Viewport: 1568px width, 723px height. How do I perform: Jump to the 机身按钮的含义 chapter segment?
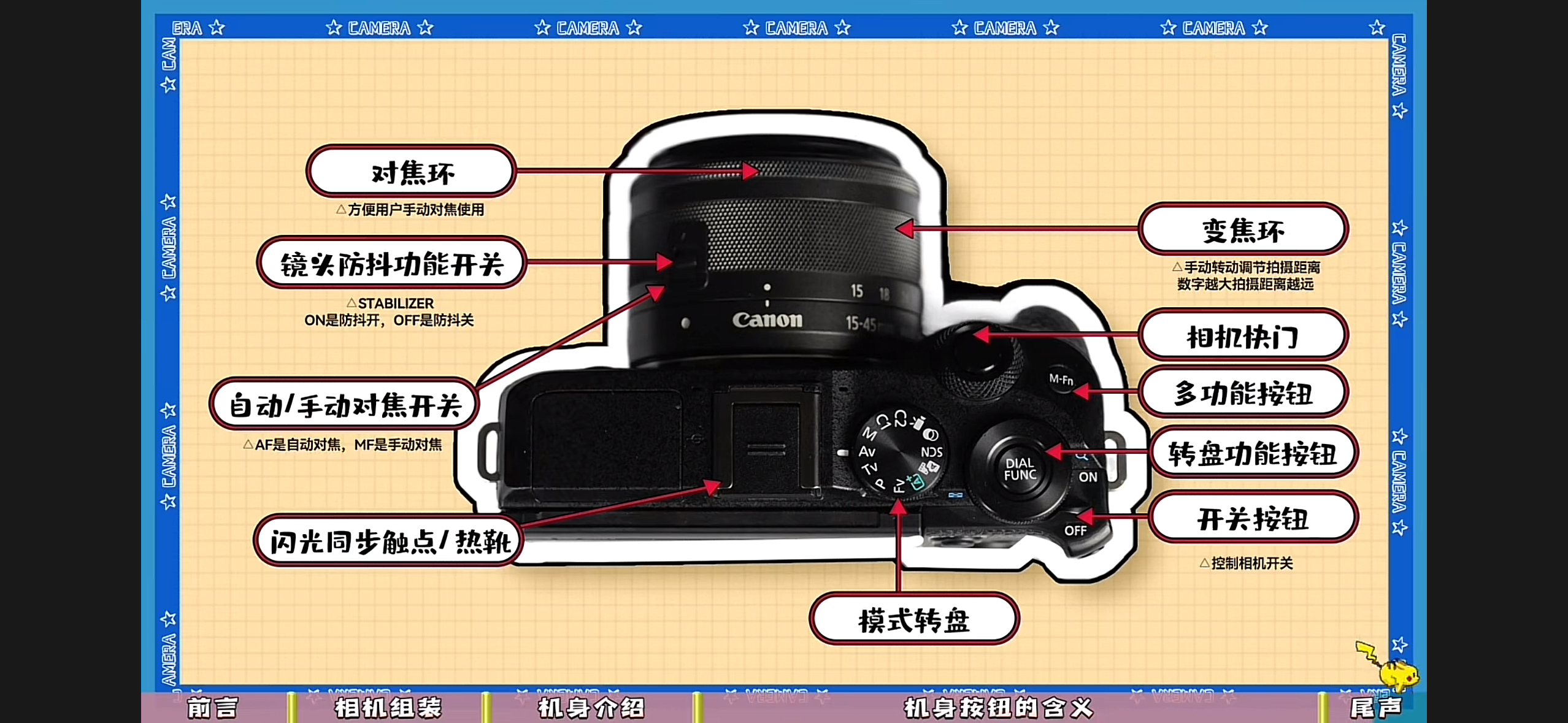[x=999, y=708]
